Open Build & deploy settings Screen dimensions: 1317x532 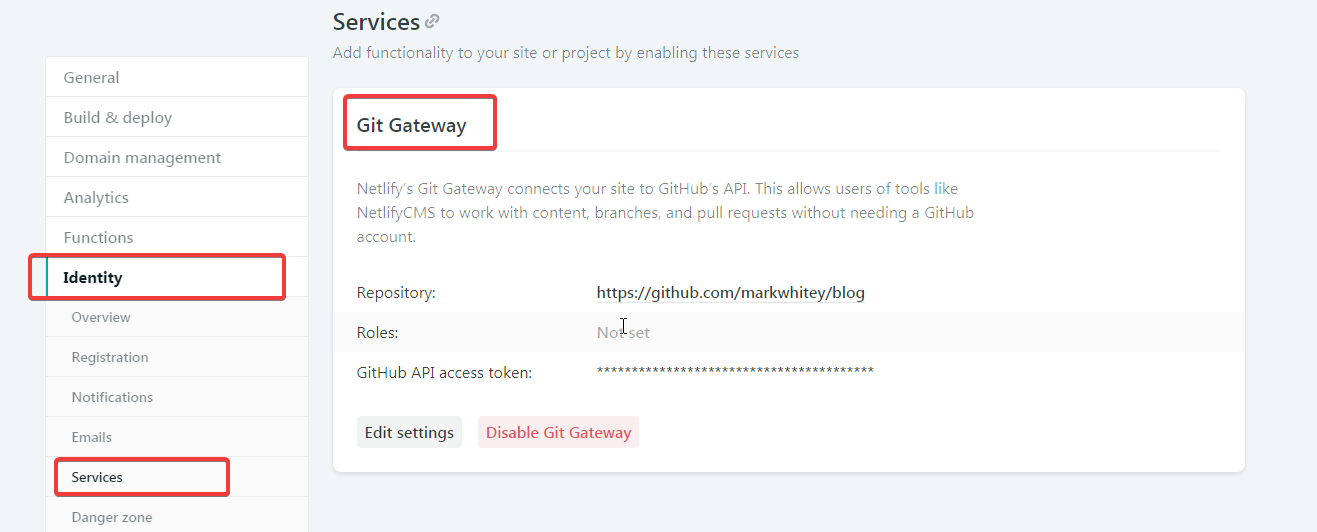[x=177, y=117]
